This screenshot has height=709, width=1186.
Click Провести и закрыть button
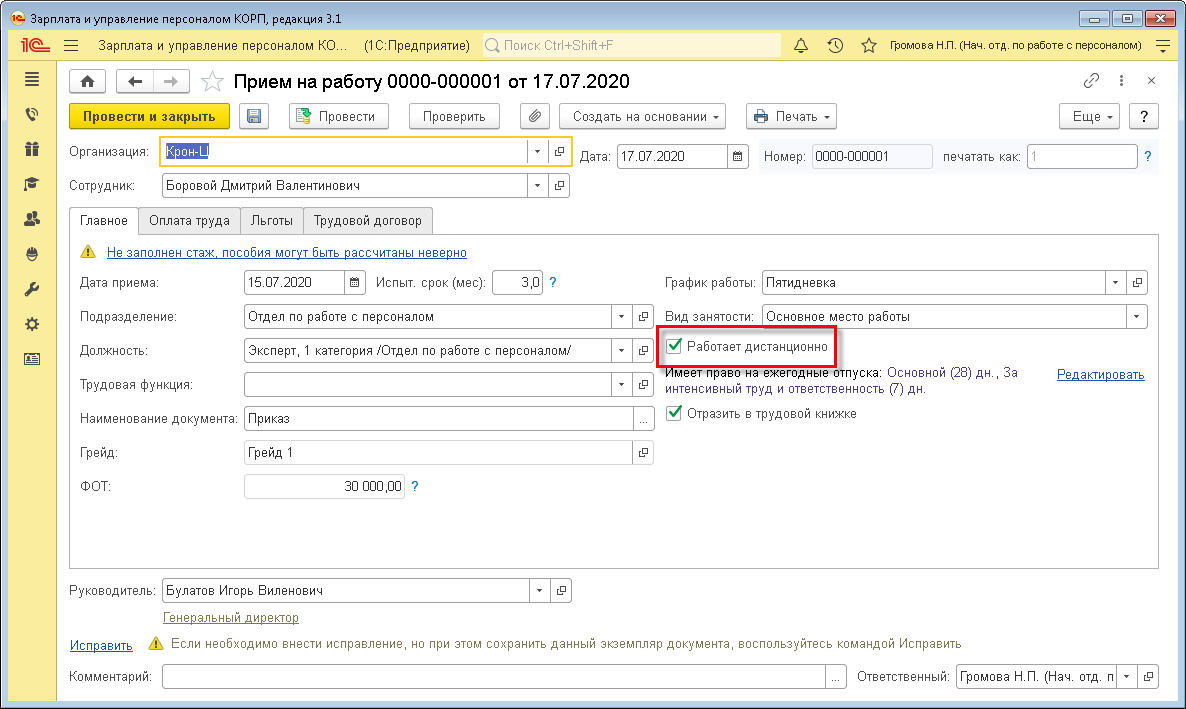tap(149, 117)
